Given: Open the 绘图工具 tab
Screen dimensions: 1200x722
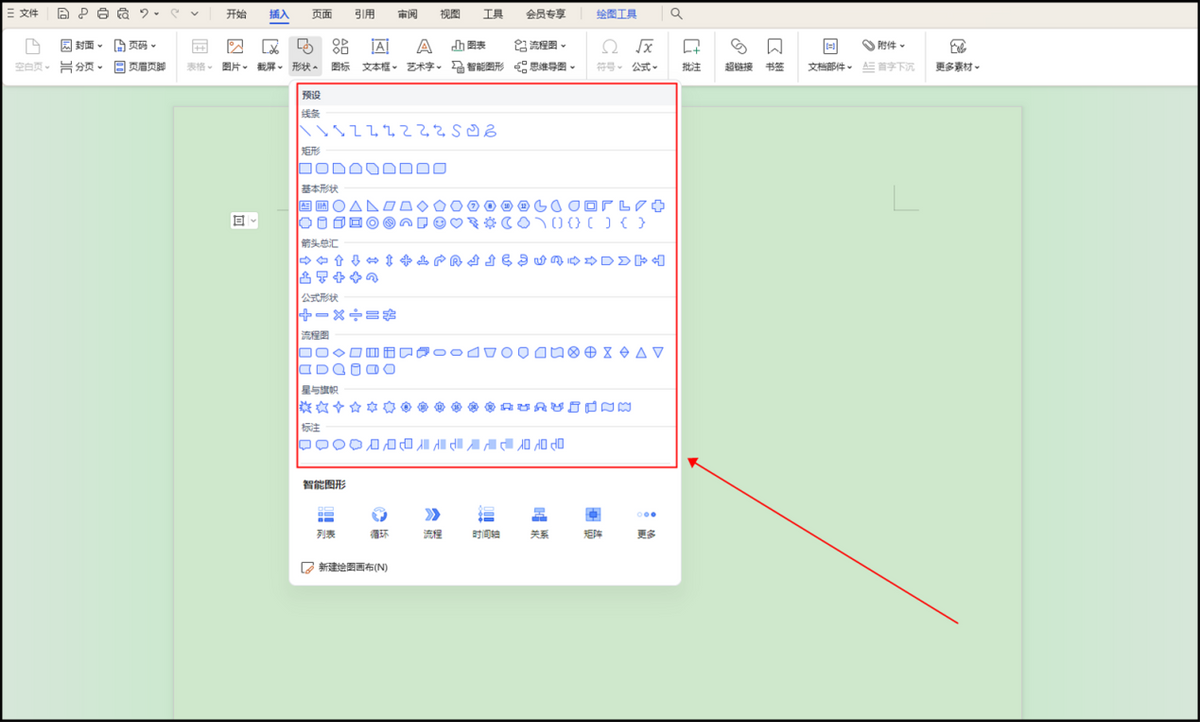Looking at the screenshot, I should [616, 14].
